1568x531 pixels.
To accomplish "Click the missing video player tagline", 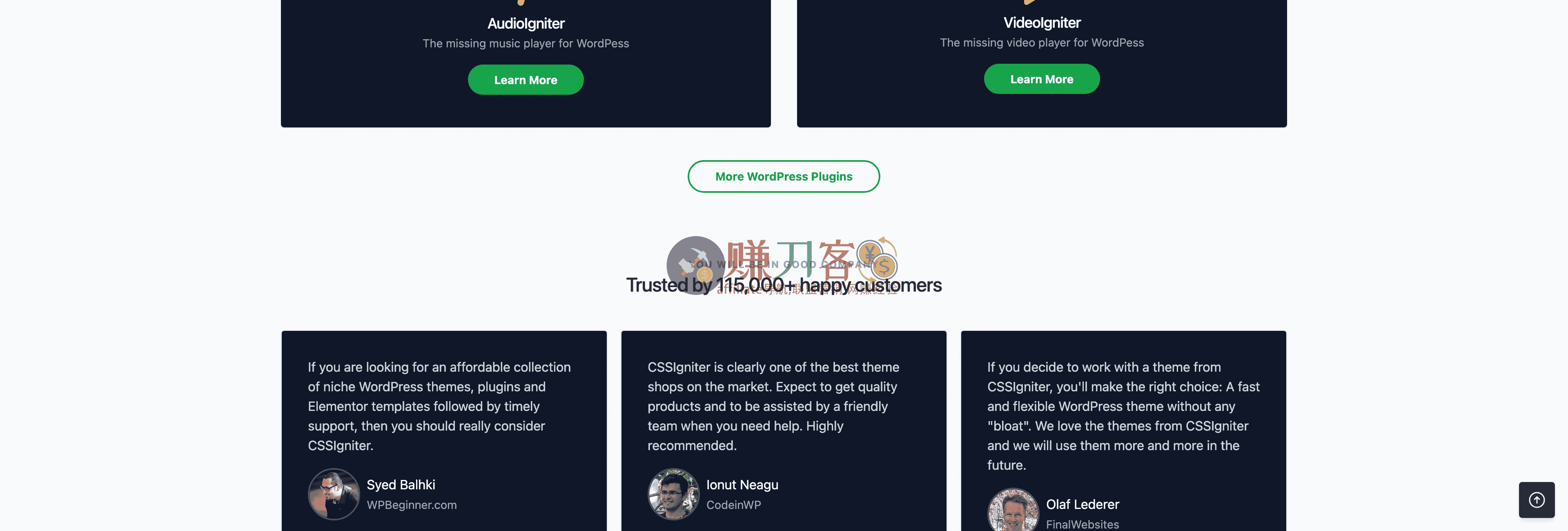I will point(1042,42).
